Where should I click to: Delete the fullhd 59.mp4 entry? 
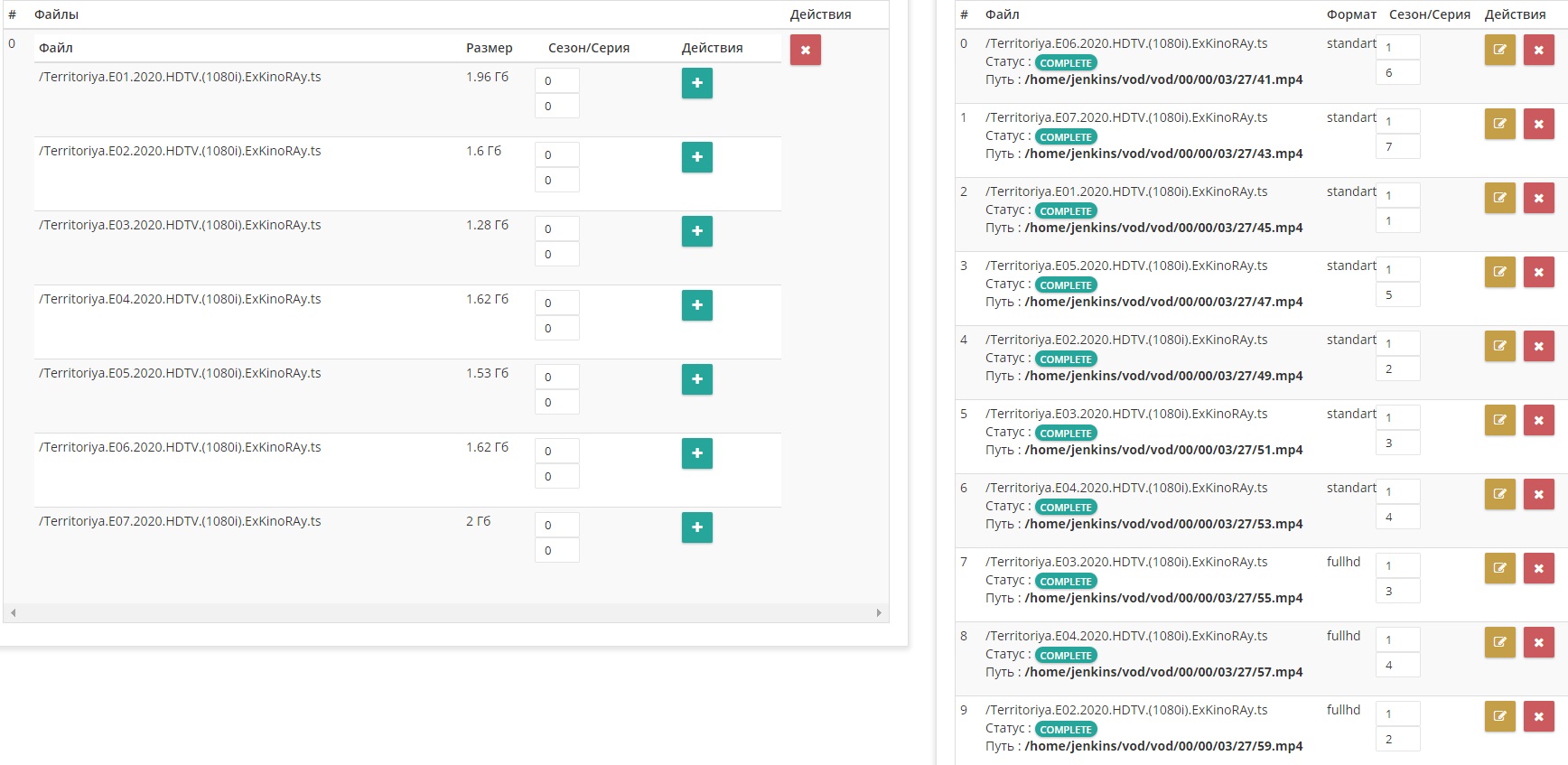pyautogui.click(x=1538, y=716)
